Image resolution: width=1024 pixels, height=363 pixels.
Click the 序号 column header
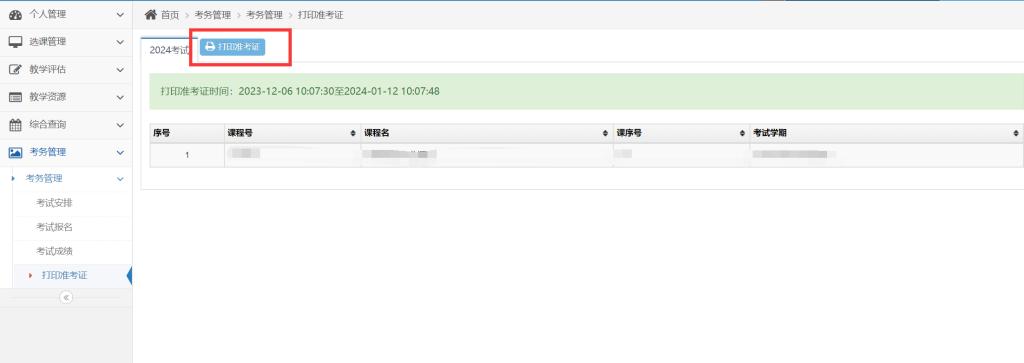click(187, 133)
